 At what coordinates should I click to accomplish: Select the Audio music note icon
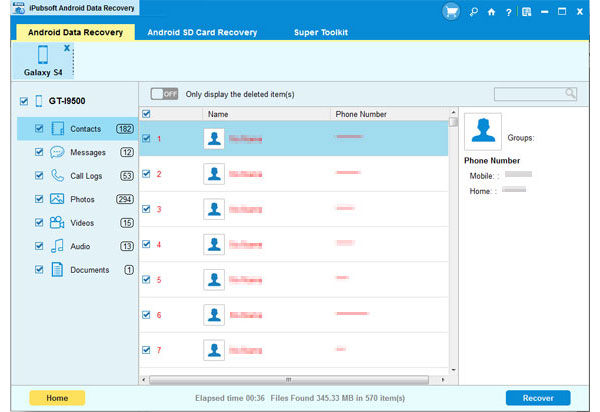point(57,246)
